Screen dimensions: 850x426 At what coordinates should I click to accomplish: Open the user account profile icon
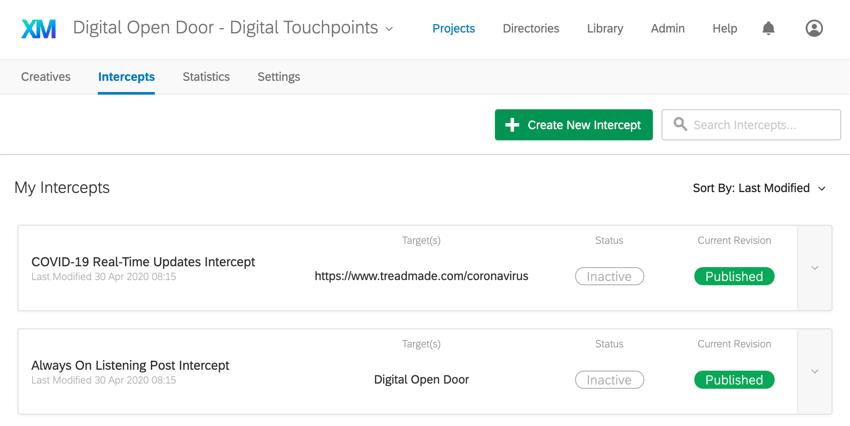[x=814, y=28]
